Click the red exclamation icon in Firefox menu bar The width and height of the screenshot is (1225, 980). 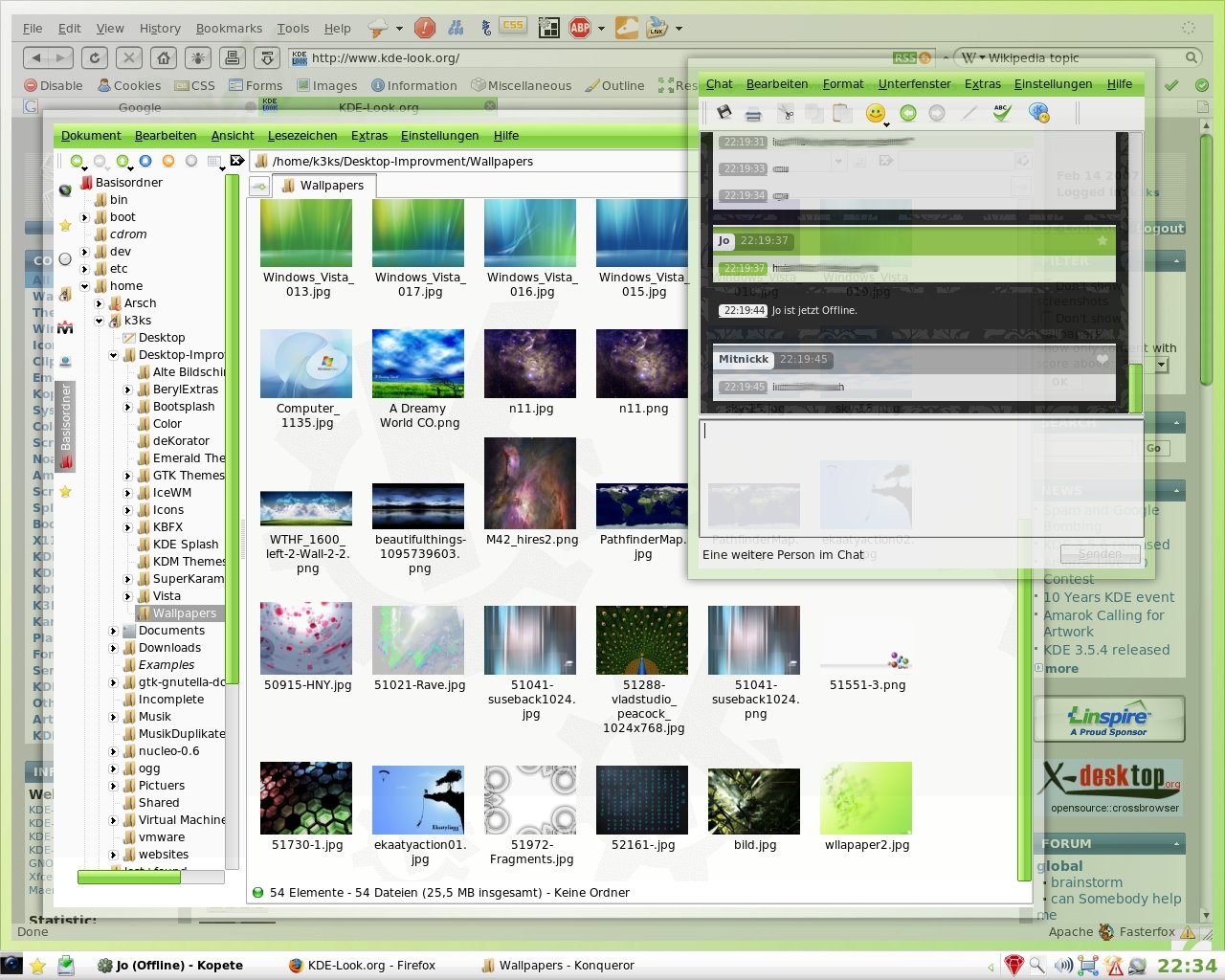(x=425, y=28)
